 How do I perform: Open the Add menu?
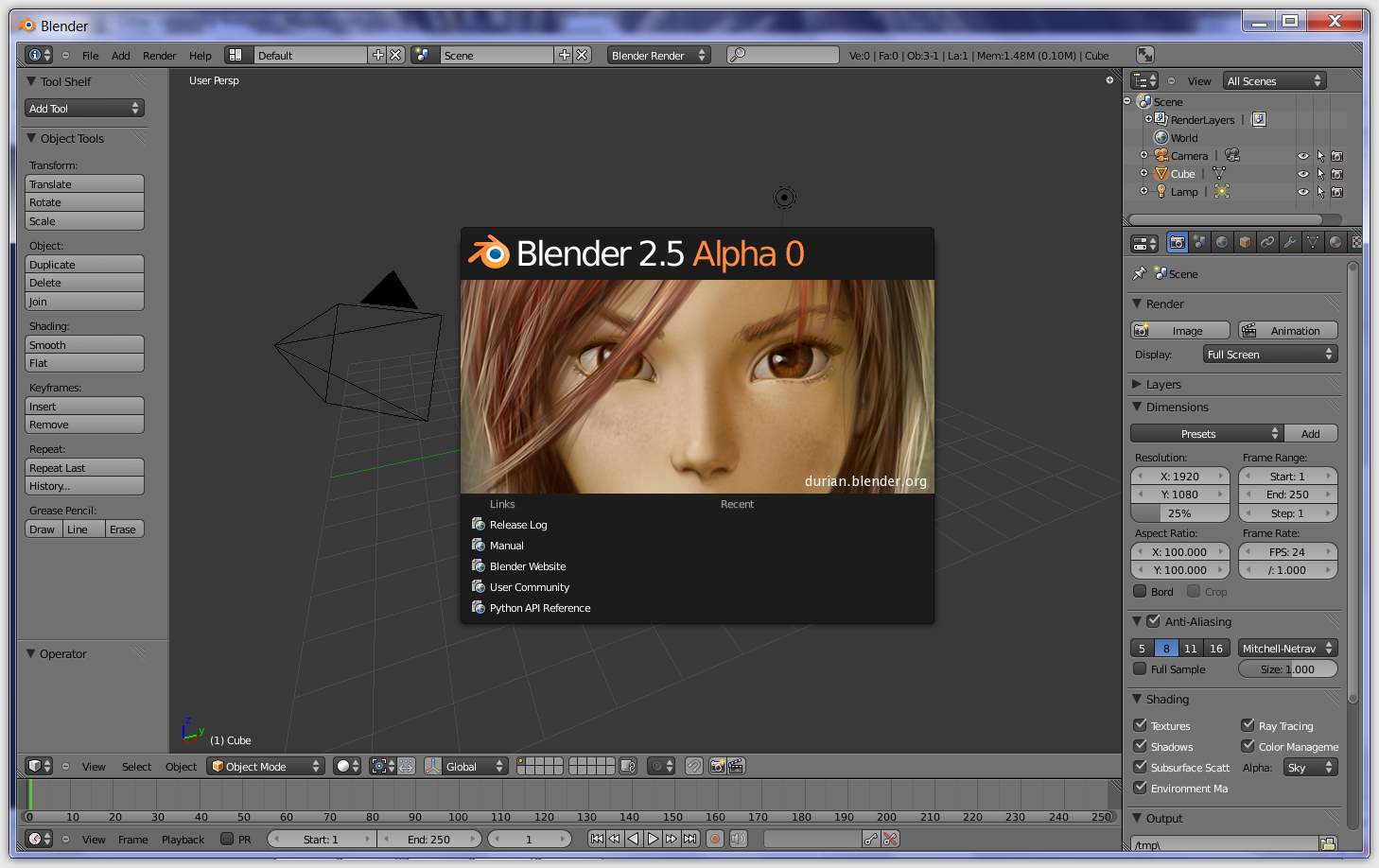point(120,55)
